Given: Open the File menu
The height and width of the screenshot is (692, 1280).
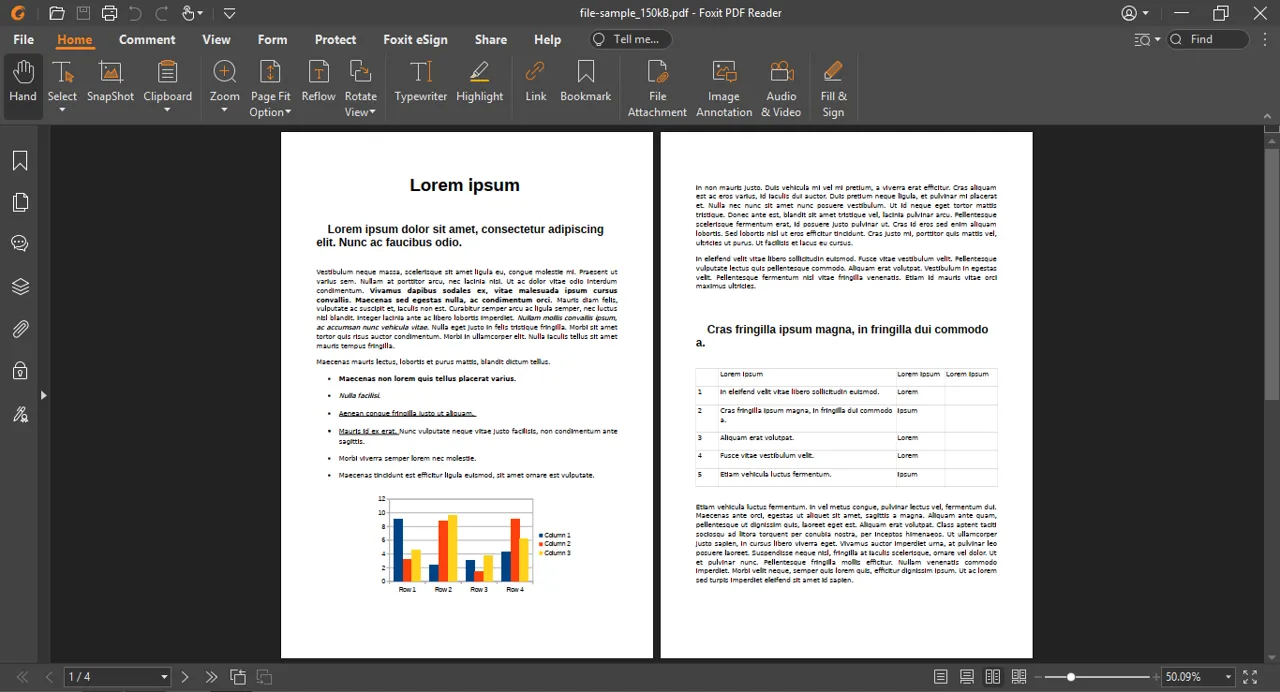Looking at the screenshot, I should pyautogui.click(x=24, y=39).
